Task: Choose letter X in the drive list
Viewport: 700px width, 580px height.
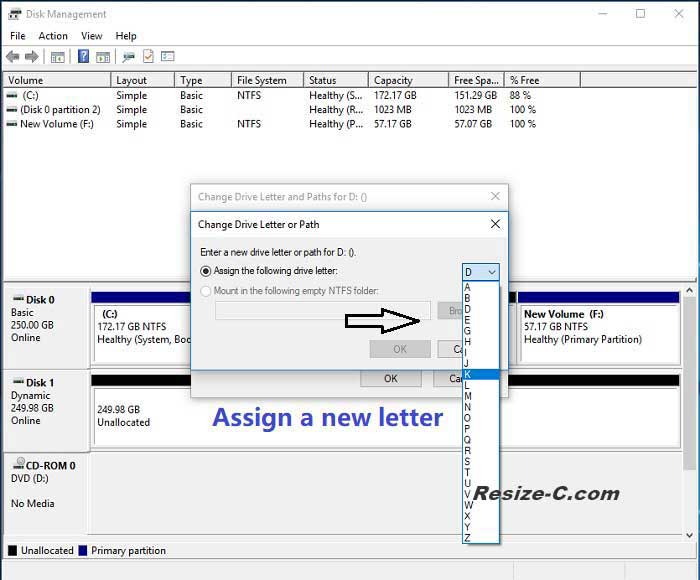Action: [480, 516]
